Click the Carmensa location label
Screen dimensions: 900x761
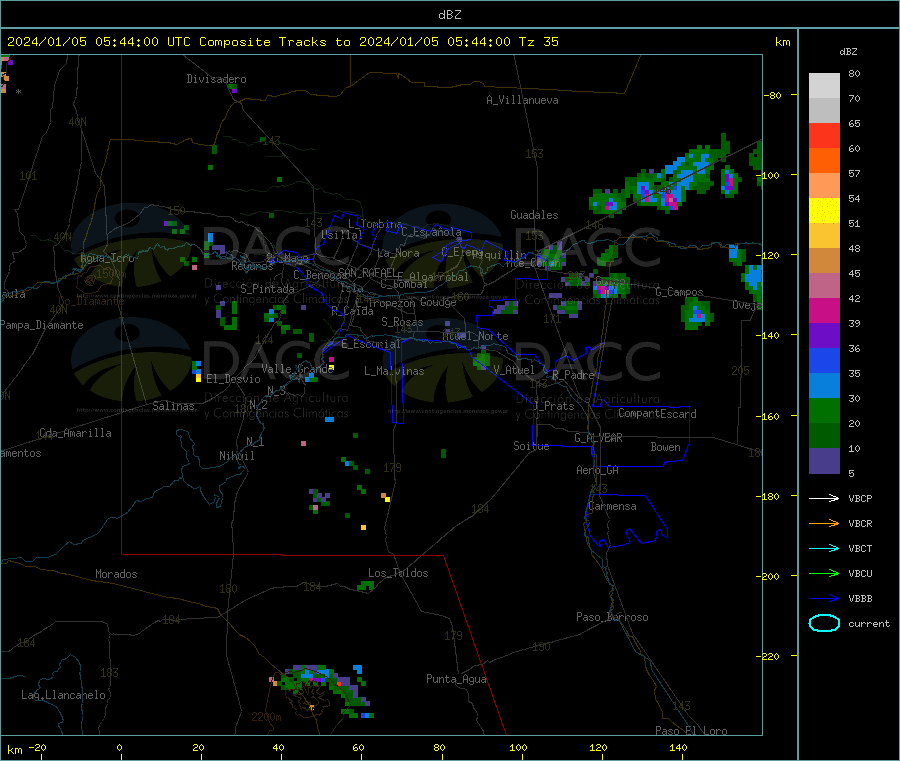click(612, 506)
